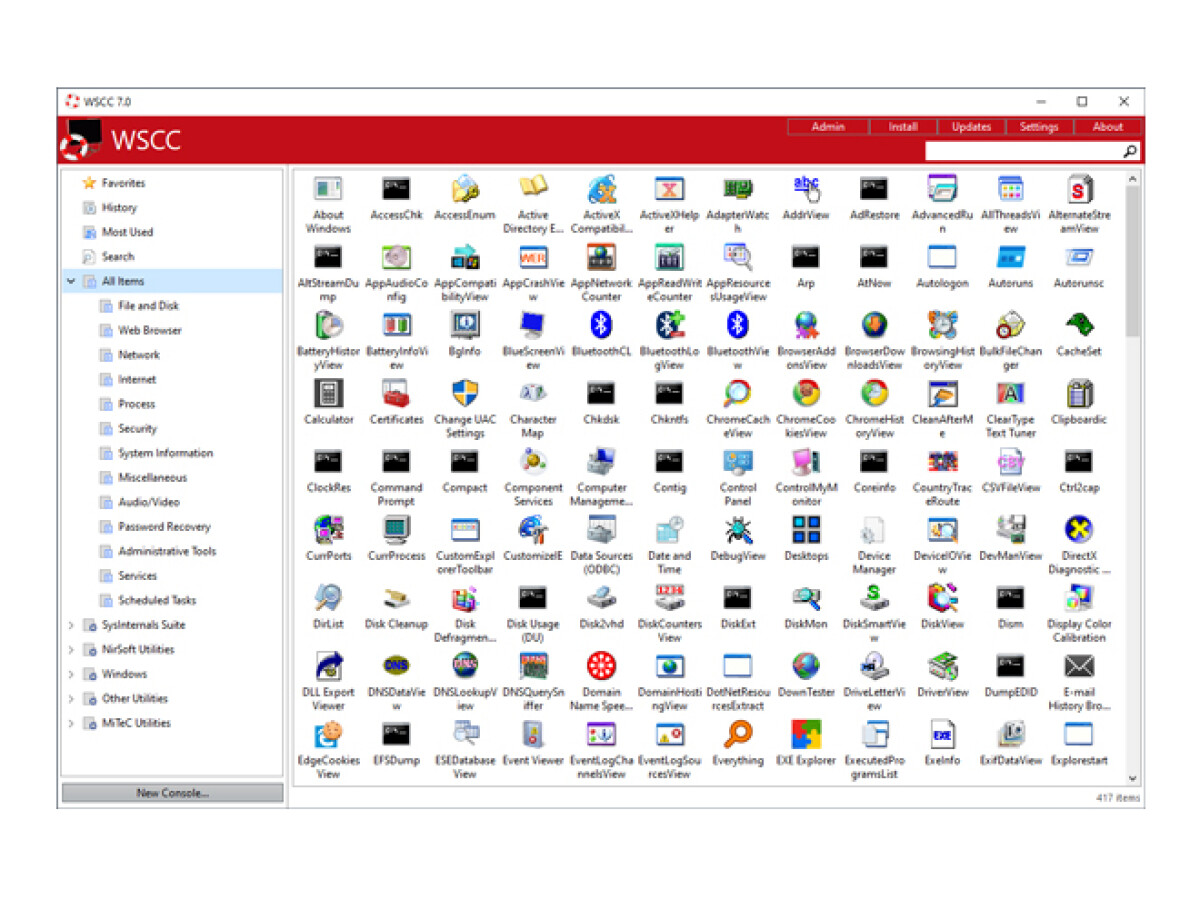Expand the Other Utilities node
Screen dimensions: 1200x900
(x=71, y=699)
